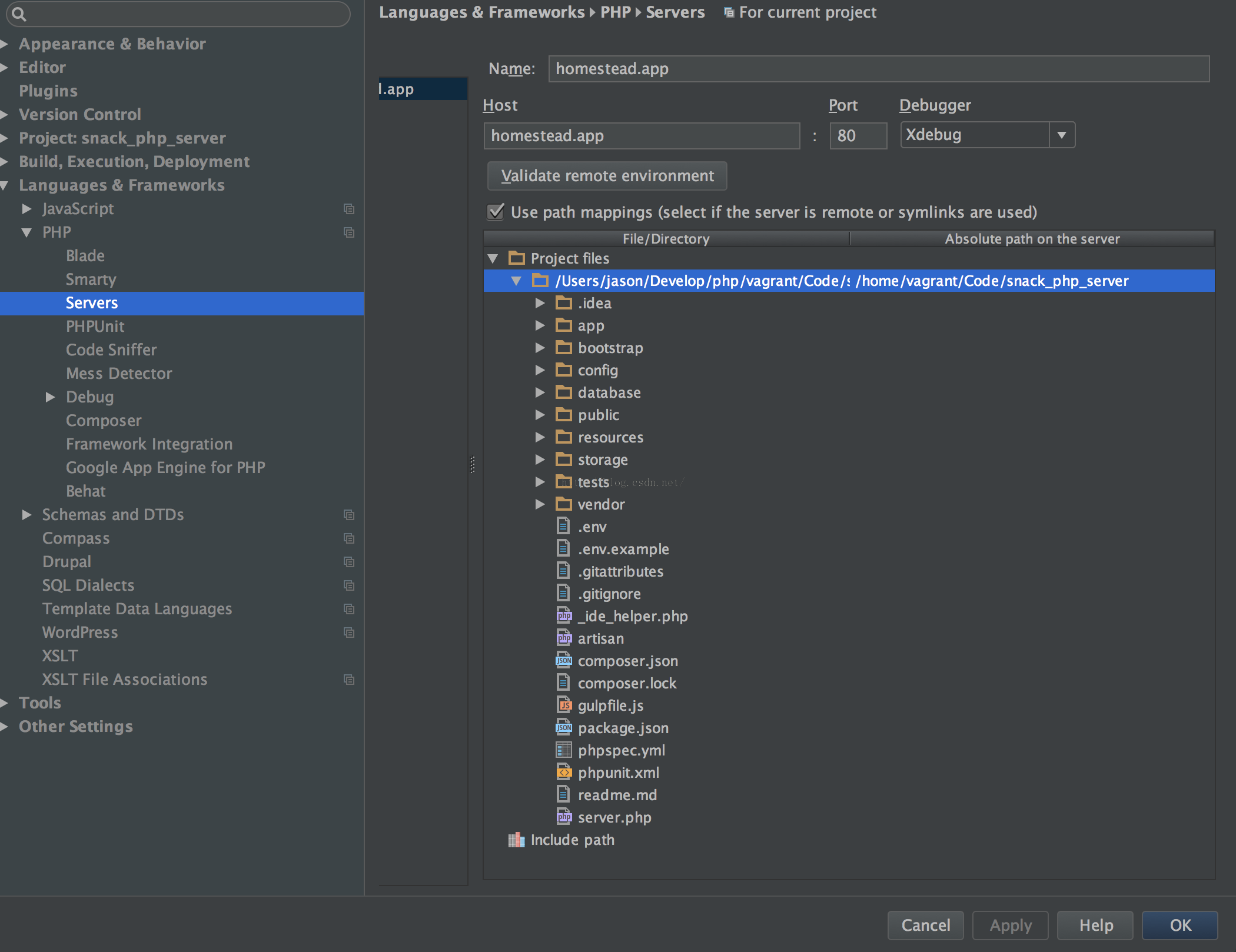Click the Apply button
This screenshot has width=1236, height=952.
1011,925
